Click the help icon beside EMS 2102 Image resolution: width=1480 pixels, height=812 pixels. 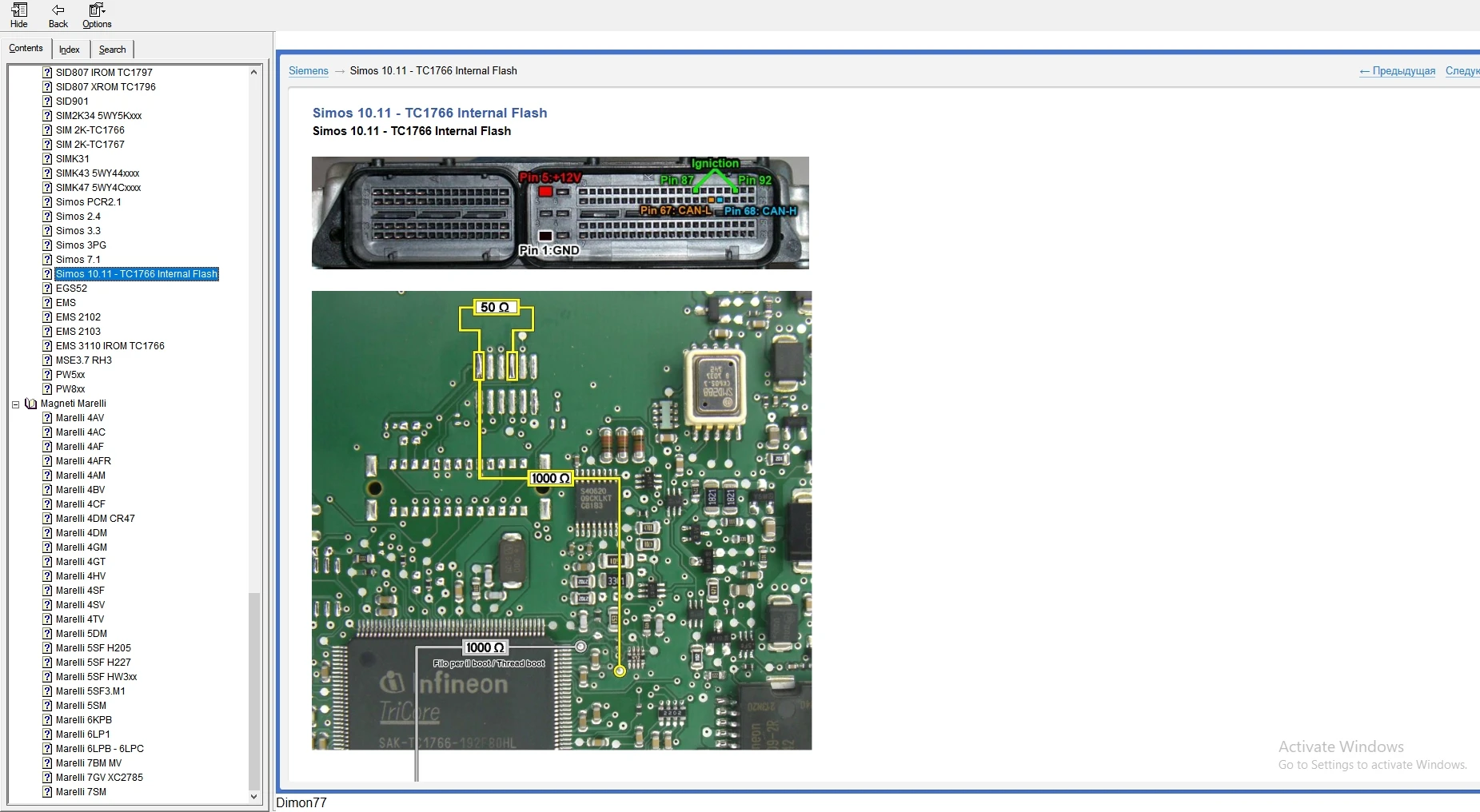coord(47,317)
